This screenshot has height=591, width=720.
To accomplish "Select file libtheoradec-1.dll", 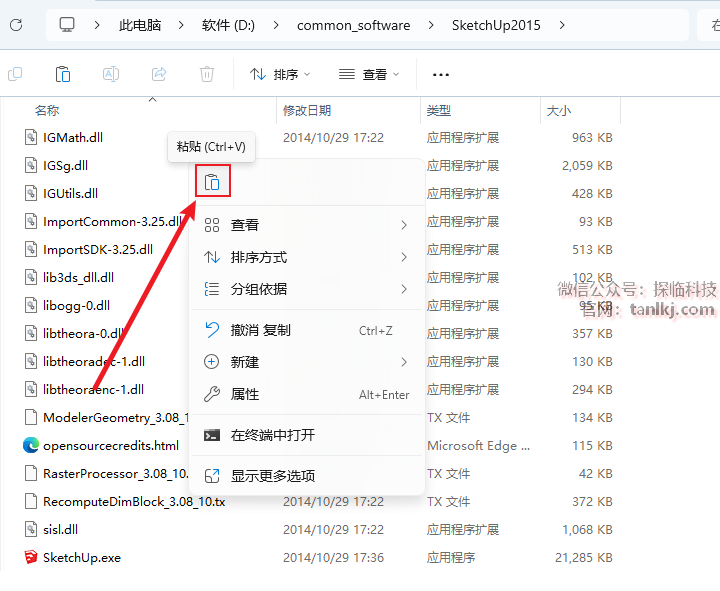I will pyautogui.click(x=94, y=361).
